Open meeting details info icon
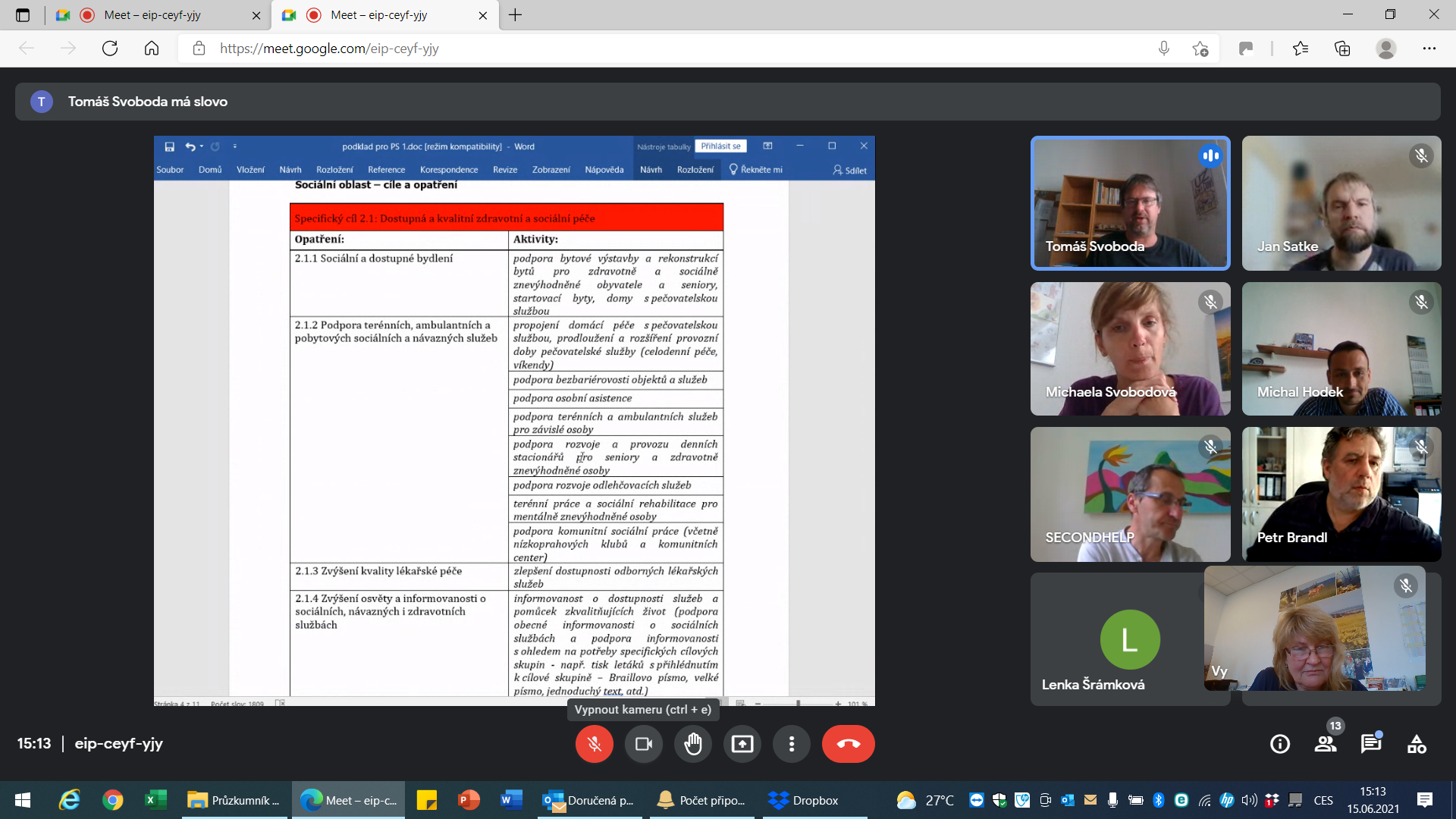The width and height of the screenshot is (1456, 819). (x=1280, y=744)
